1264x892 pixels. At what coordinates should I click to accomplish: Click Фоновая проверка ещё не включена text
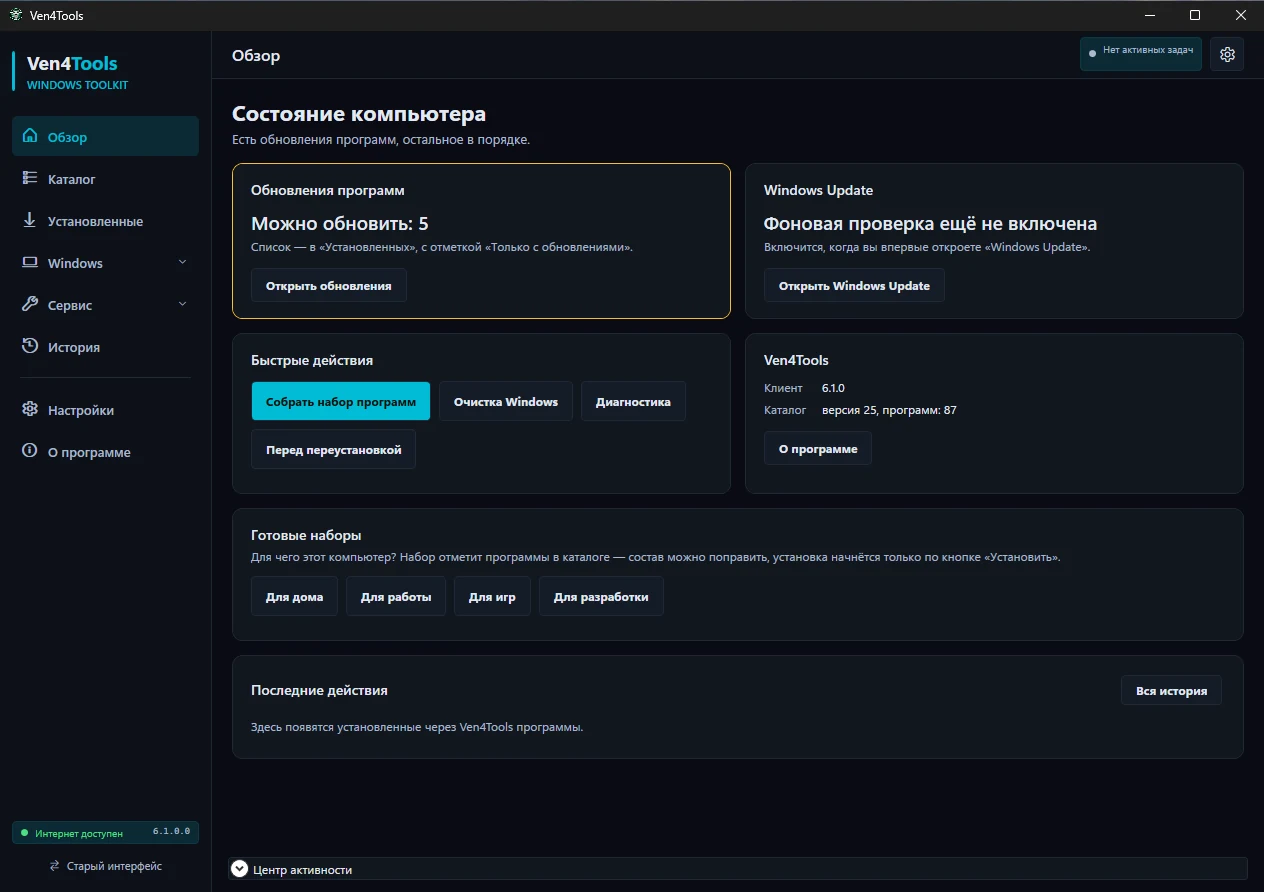point(930,223)
